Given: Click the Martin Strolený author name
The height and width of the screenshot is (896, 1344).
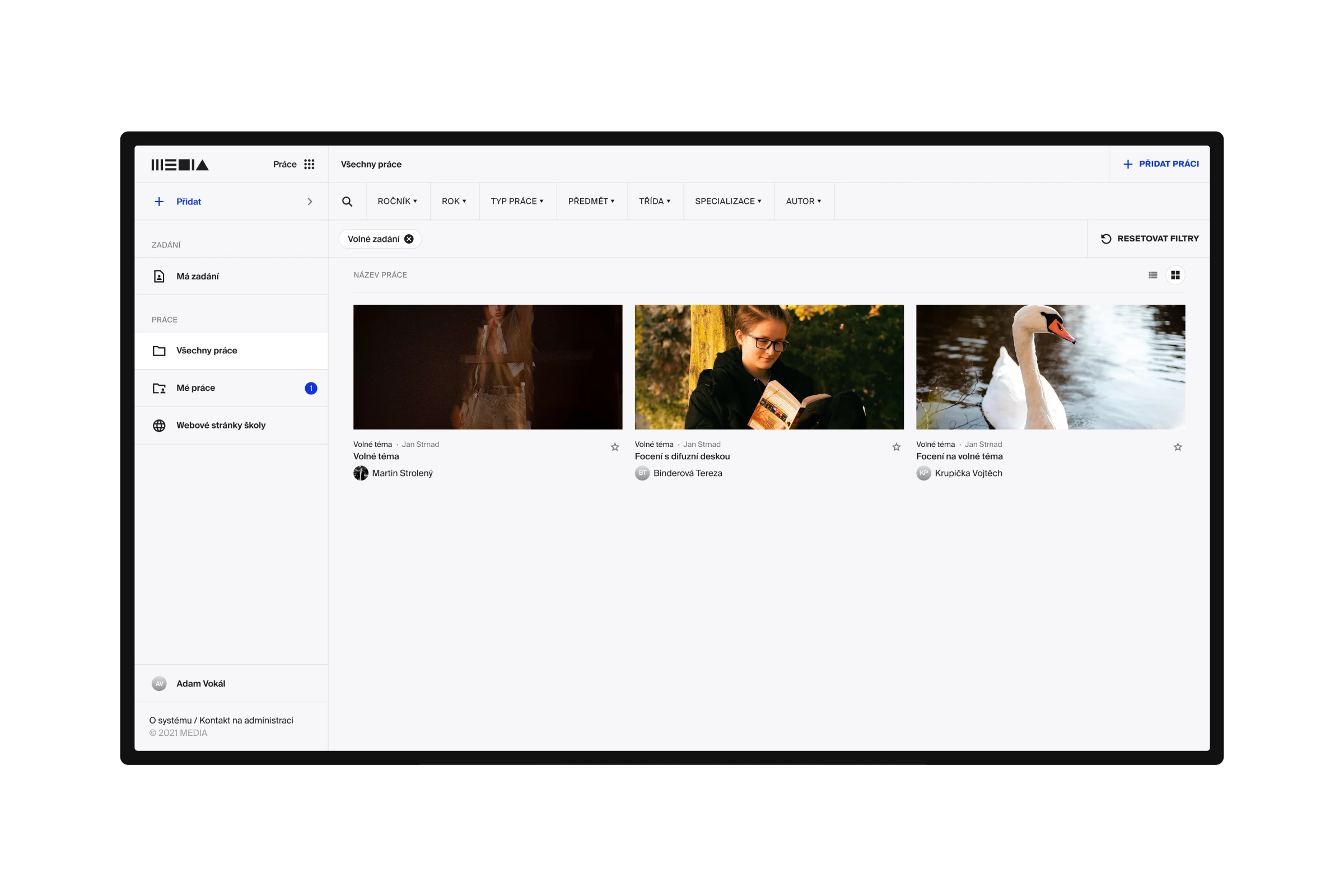Looking at the screenshot, I should click(402, 473).
